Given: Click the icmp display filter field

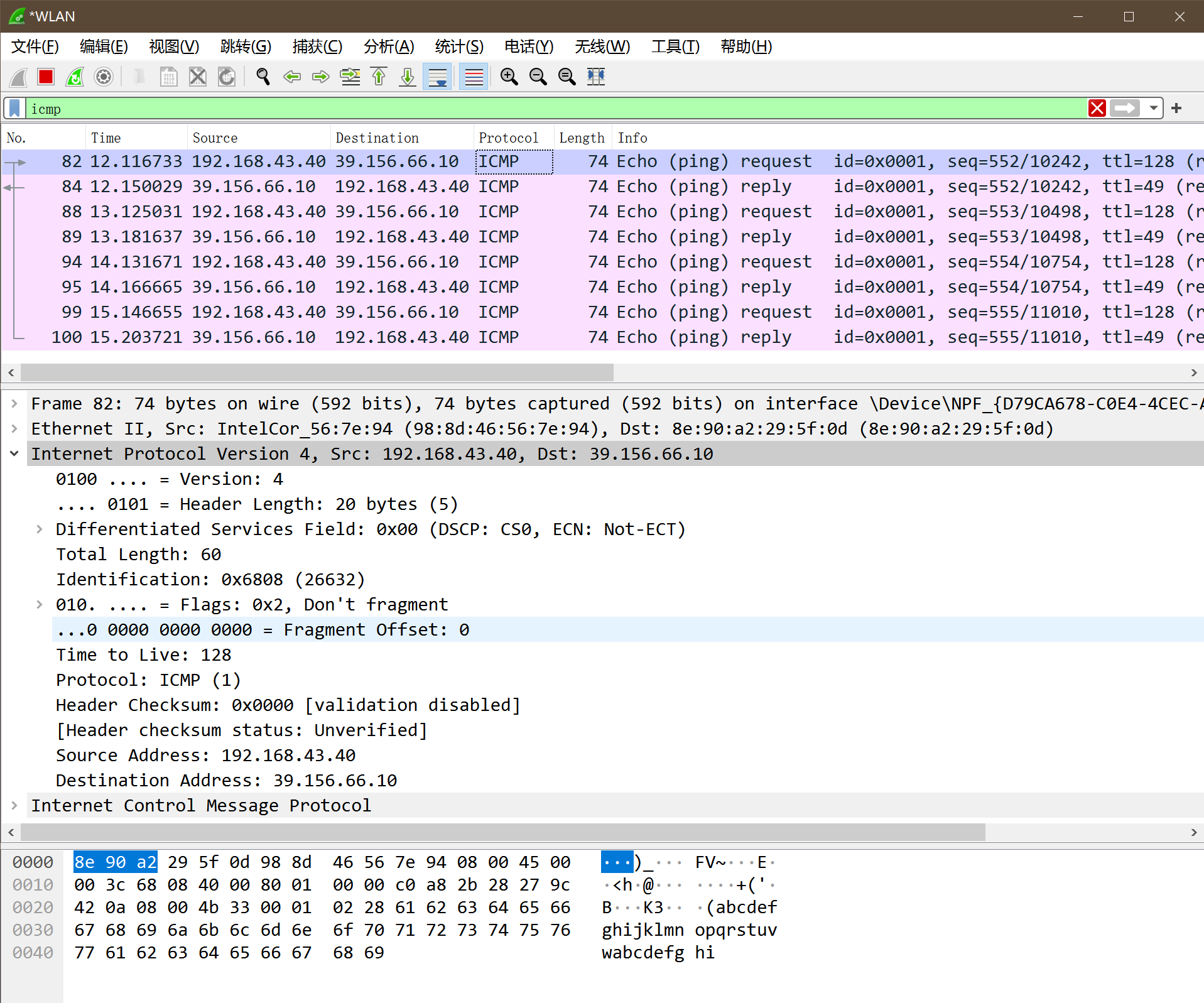Looking at the screenshot, I should tap(556, 108).
